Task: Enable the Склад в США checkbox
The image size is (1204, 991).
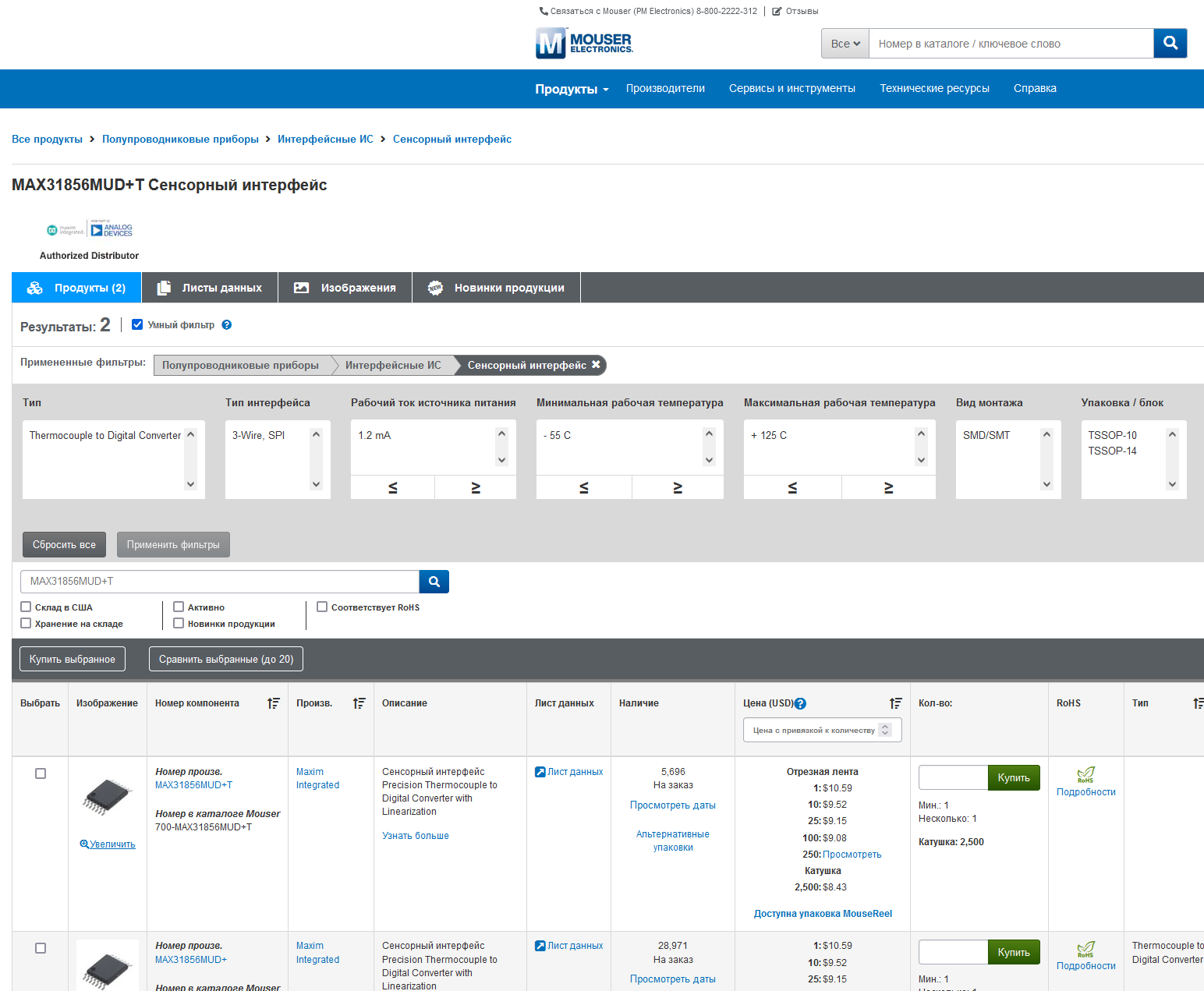Action: tap(26, 607)
